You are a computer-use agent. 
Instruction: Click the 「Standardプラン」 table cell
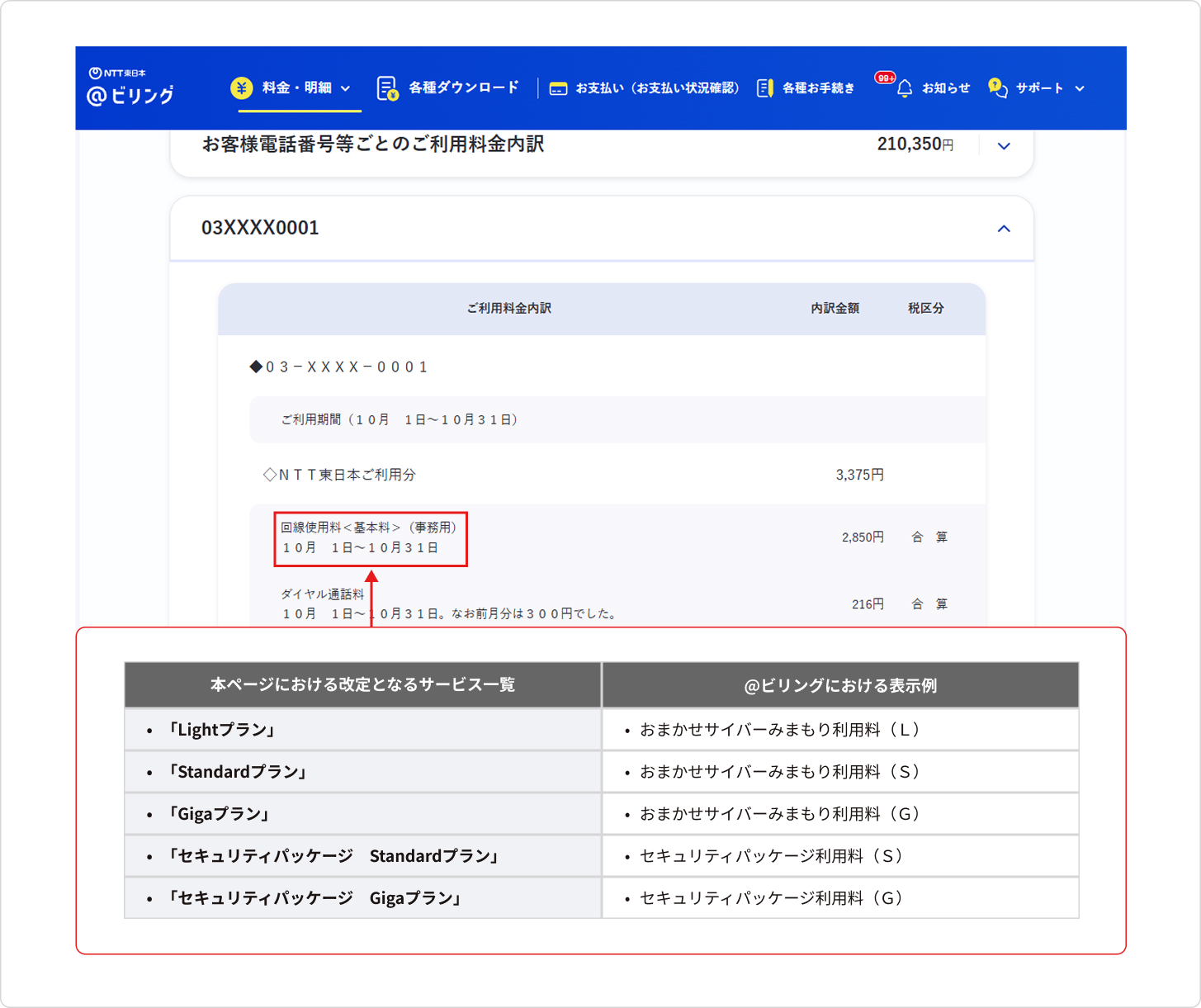363,772
